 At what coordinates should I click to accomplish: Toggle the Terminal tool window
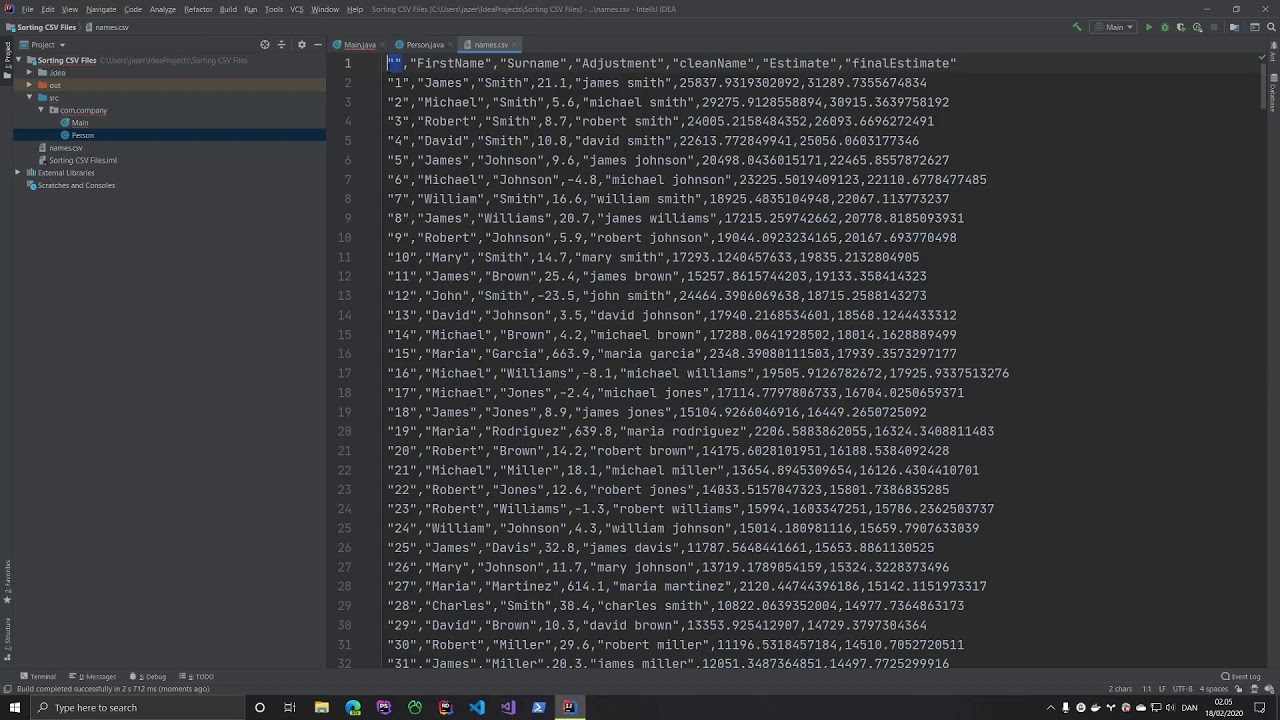click(x=39, y=677)
